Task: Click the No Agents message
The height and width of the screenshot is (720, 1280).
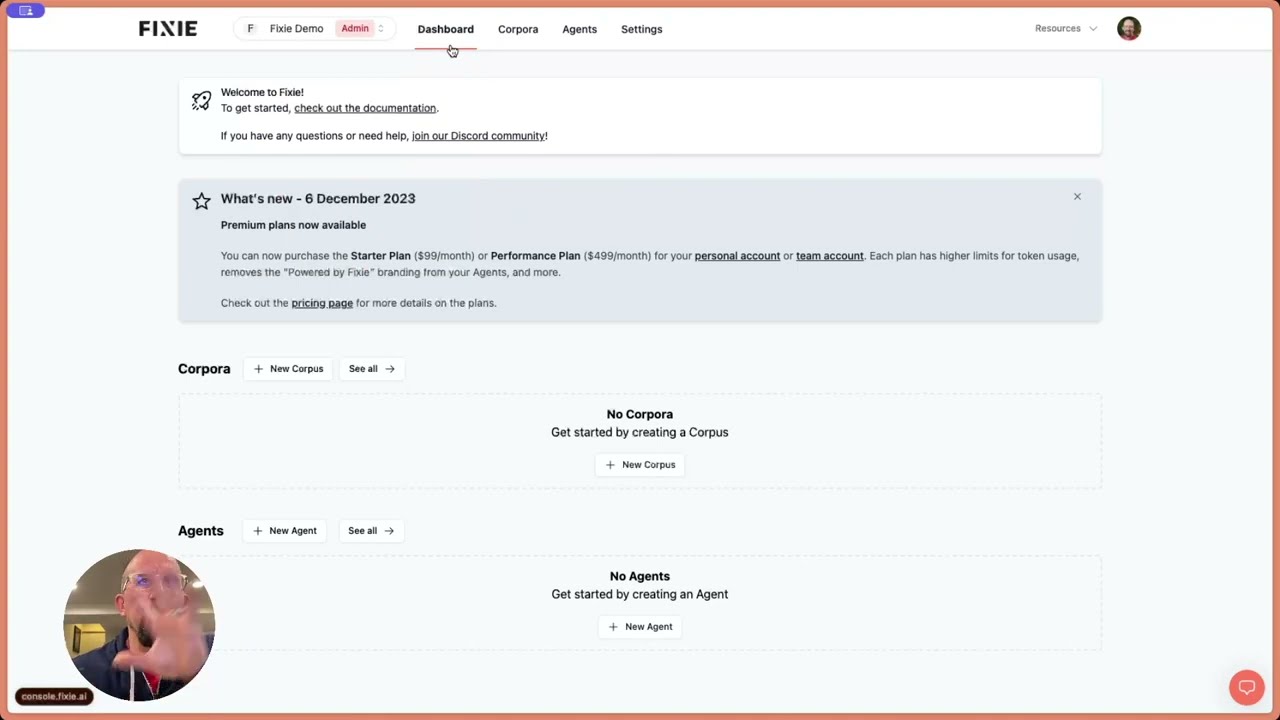Action: (x=640, y=576)
